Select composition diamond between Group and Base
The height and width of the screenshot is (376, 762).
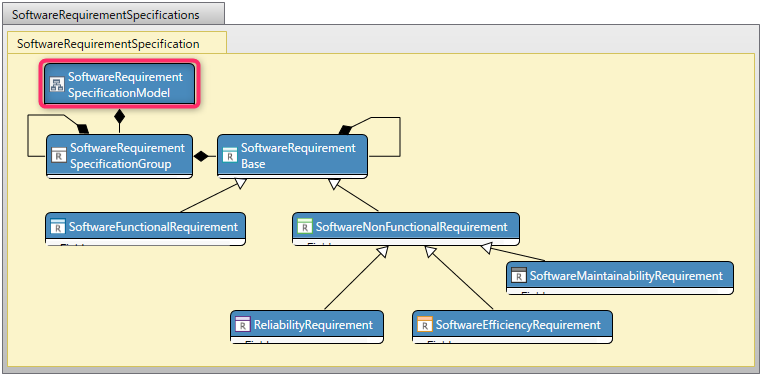201,156
